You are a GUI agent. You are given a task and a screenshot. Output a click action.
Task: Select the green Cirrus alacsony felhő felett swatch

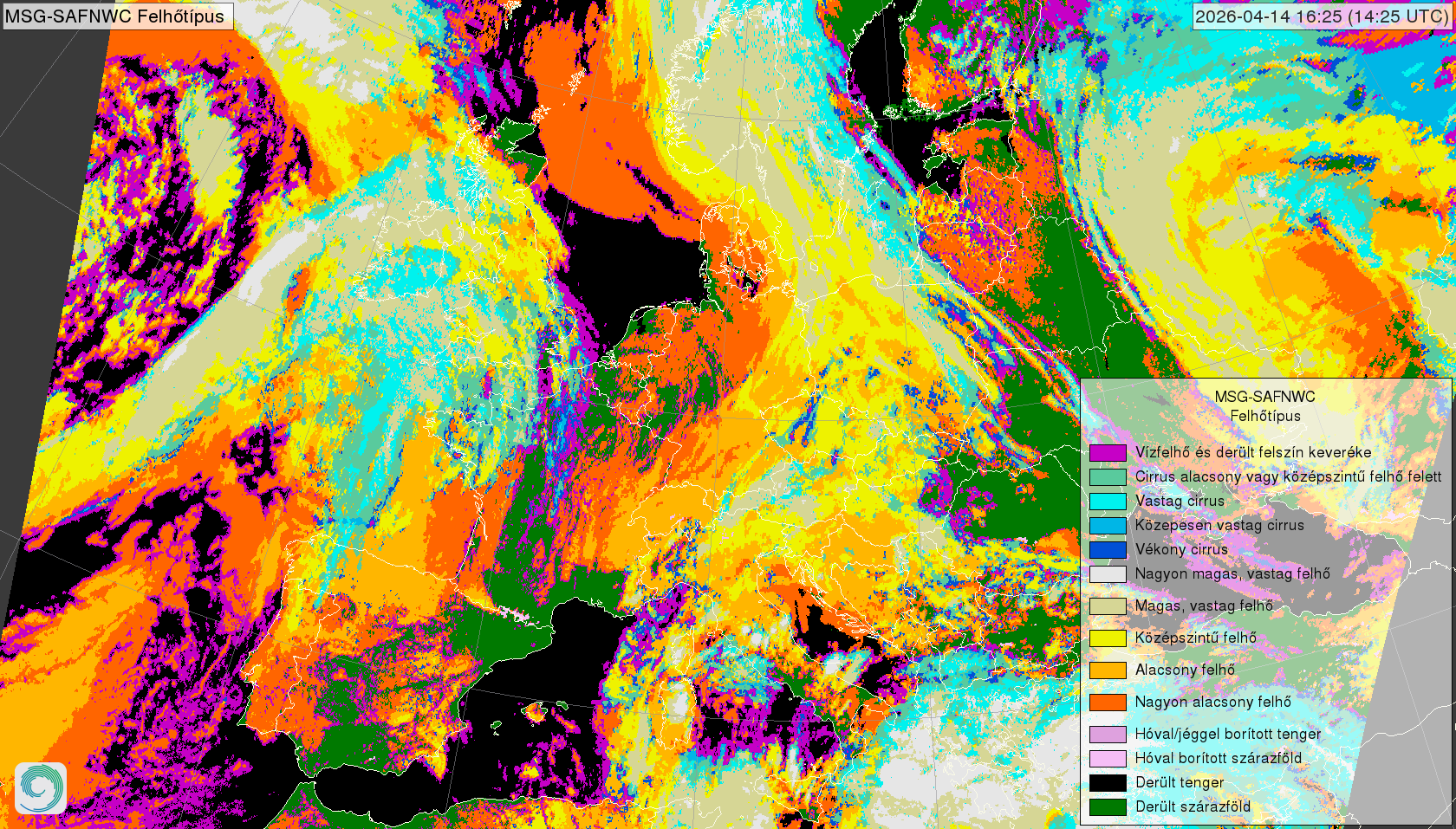coord(1108,476)
